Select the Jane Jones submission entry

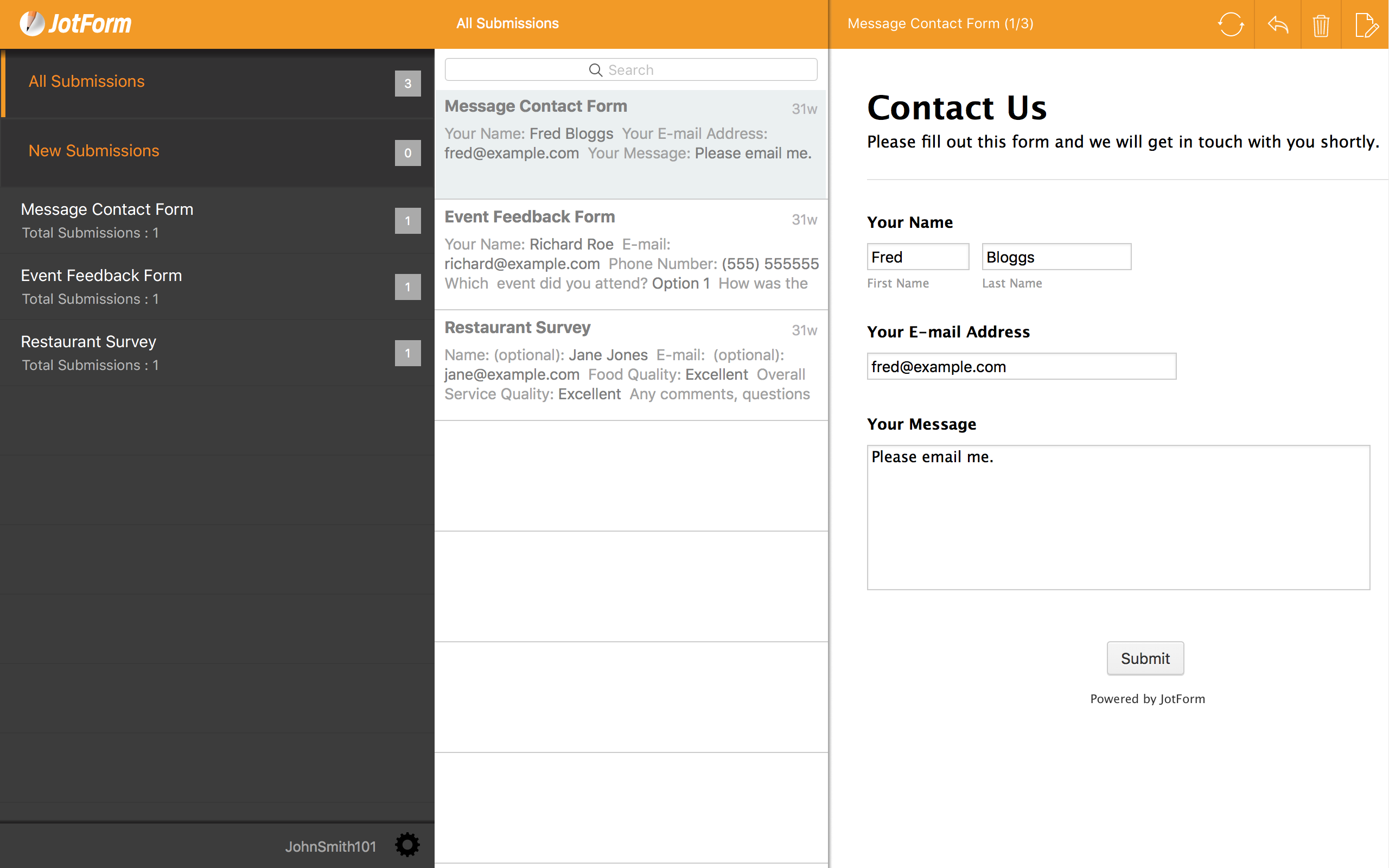tap(631, 365)
